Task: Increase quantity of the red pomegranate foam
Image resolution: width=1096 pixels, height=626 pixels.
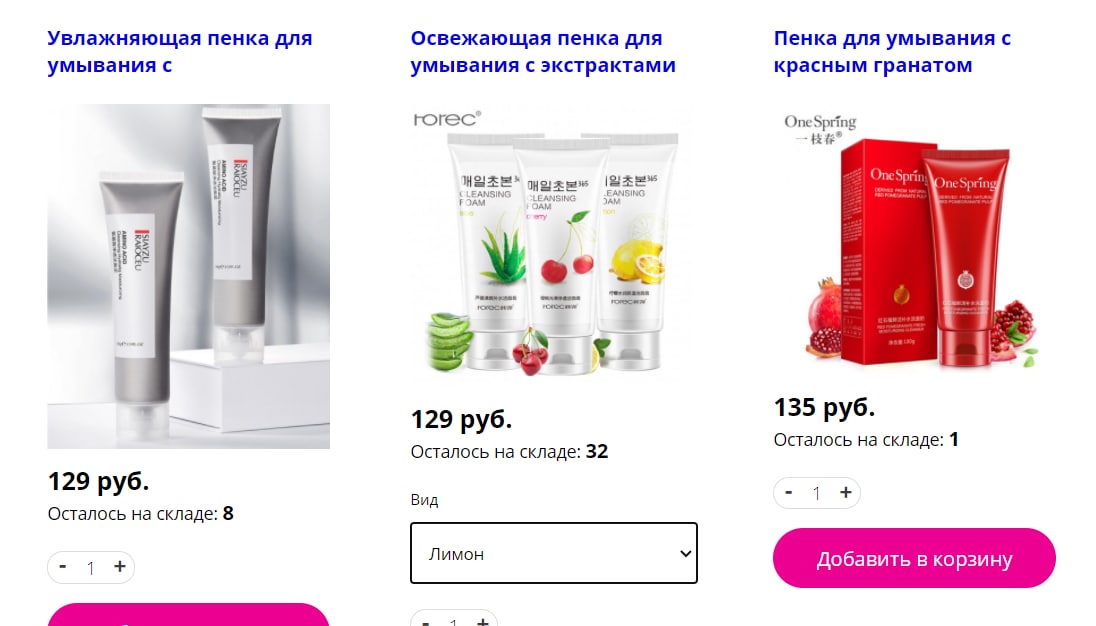Action: tap(846, 493)
